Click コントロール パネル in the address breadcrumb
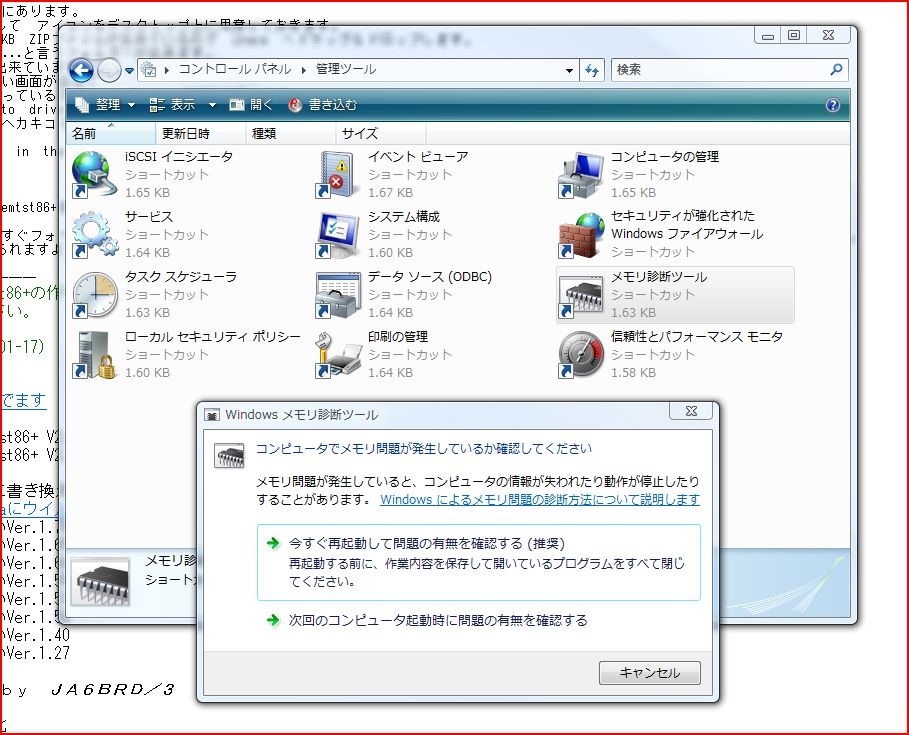The image size is (909, 735). tap(235, 70)
